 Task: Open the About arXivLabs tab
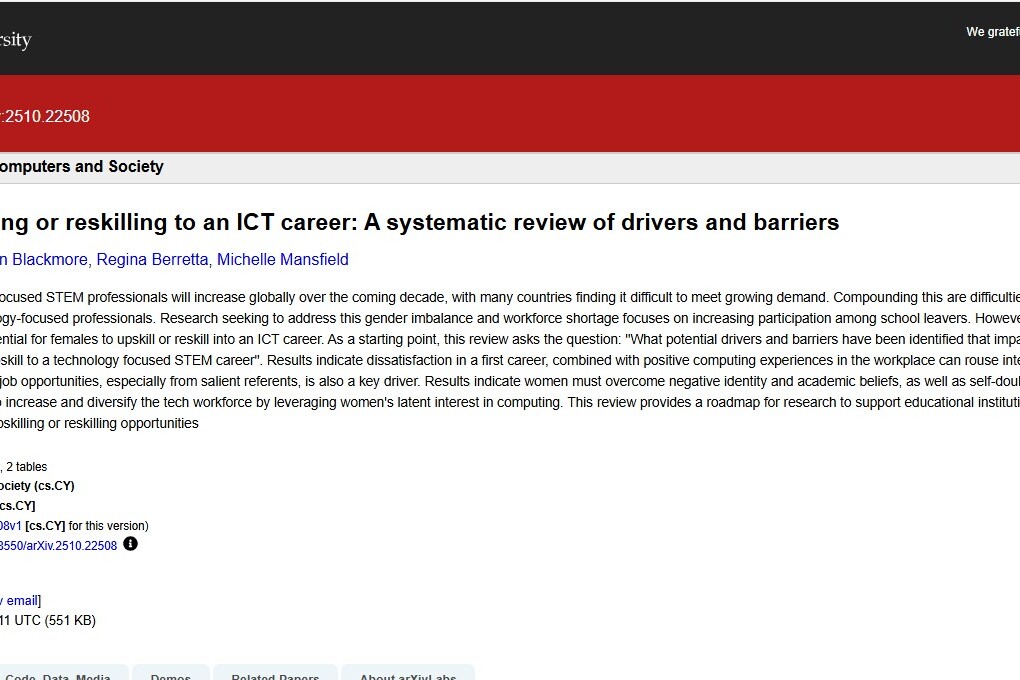pyautogui.click(x=407, y=676)
